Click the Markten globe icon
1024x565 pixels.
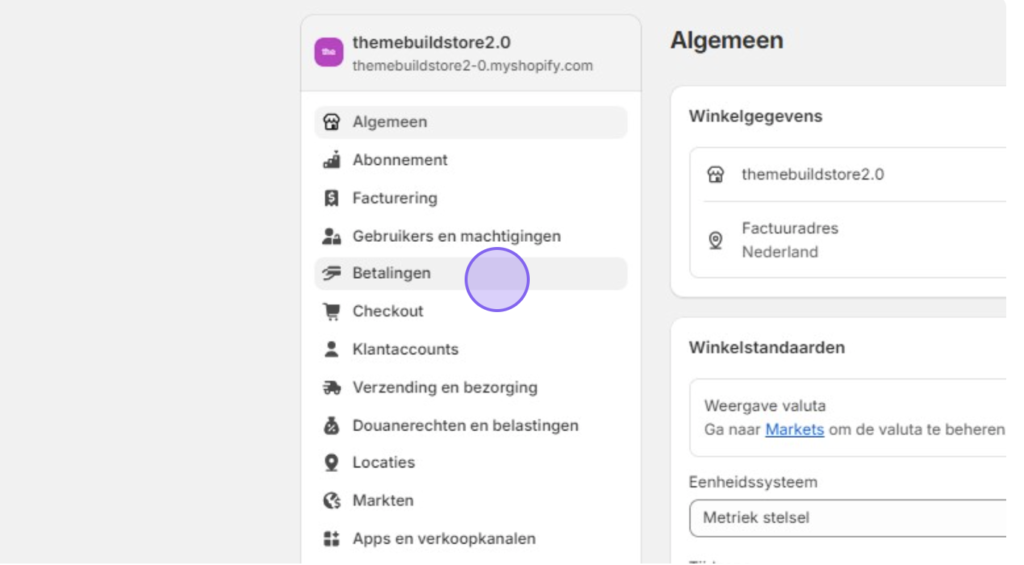point(331,500)
